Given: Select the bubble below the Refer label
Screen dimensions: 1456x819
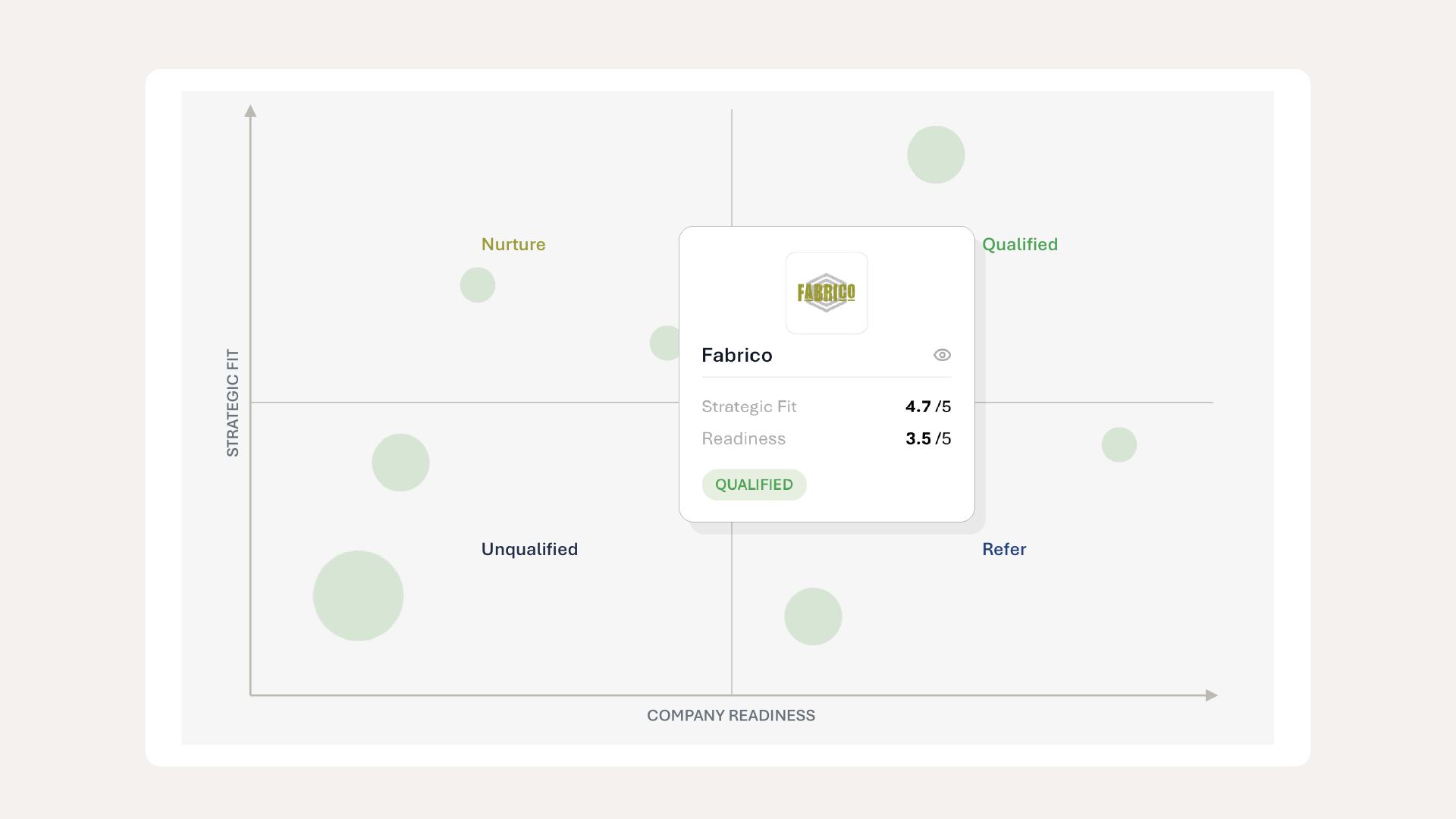Looking at the screenshot, I should pyautogui.click(x=813, y=617).
